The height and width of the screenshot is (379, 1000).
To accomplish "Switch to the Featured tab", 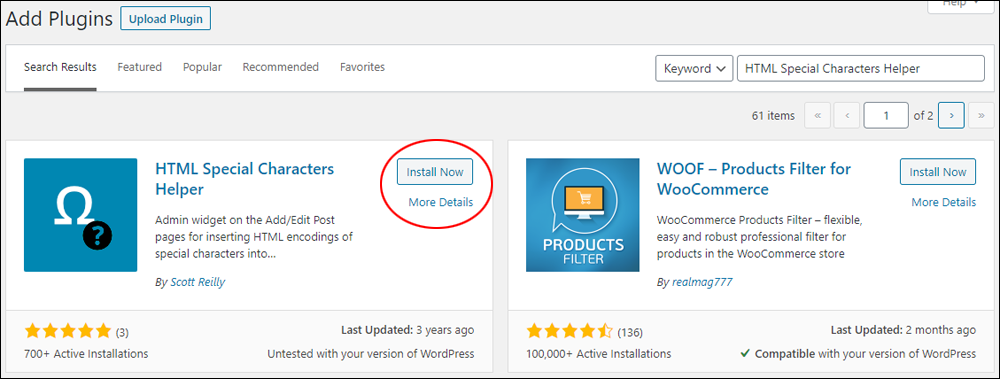I will (140, 67).
